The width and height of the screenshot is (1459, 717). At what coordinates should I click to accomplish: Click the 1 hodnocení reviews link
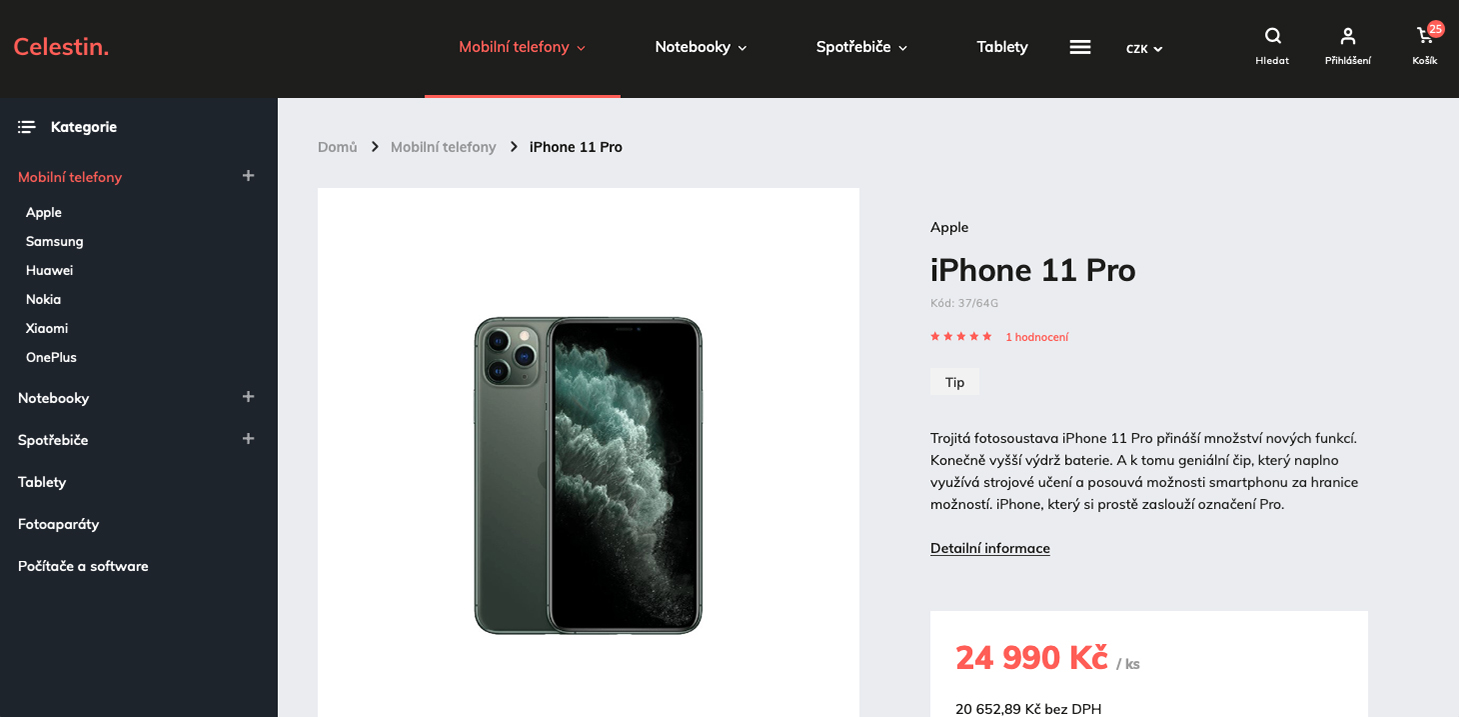tap(1037, 337)
